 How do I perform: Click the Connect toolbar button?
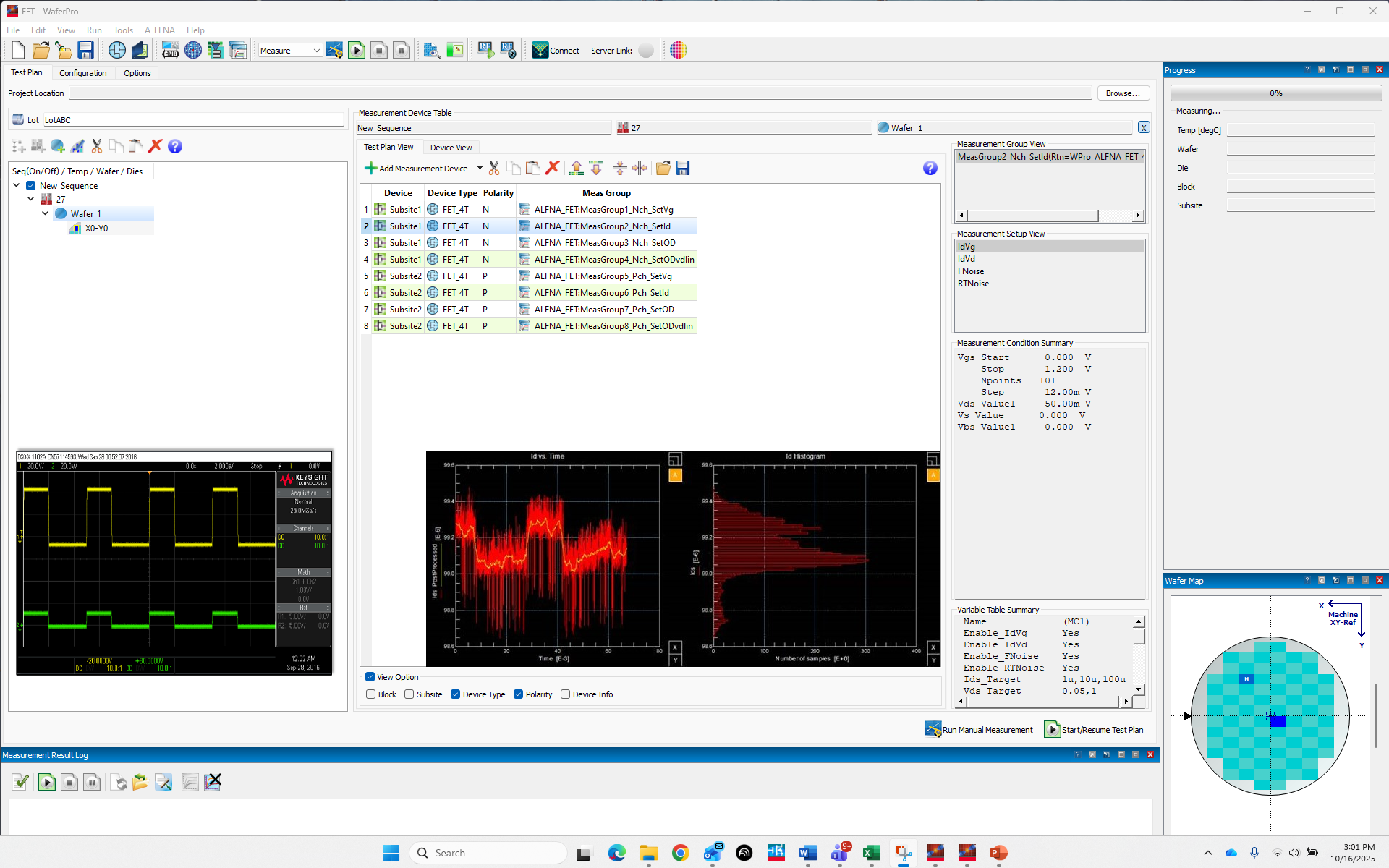click(555, 50)
